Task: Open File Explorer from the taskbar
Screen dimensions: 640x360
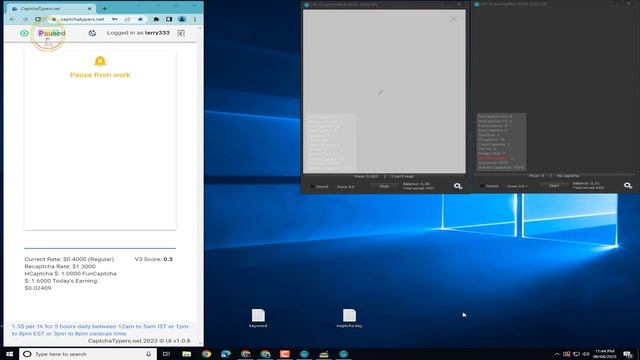Action: [187, 354]
